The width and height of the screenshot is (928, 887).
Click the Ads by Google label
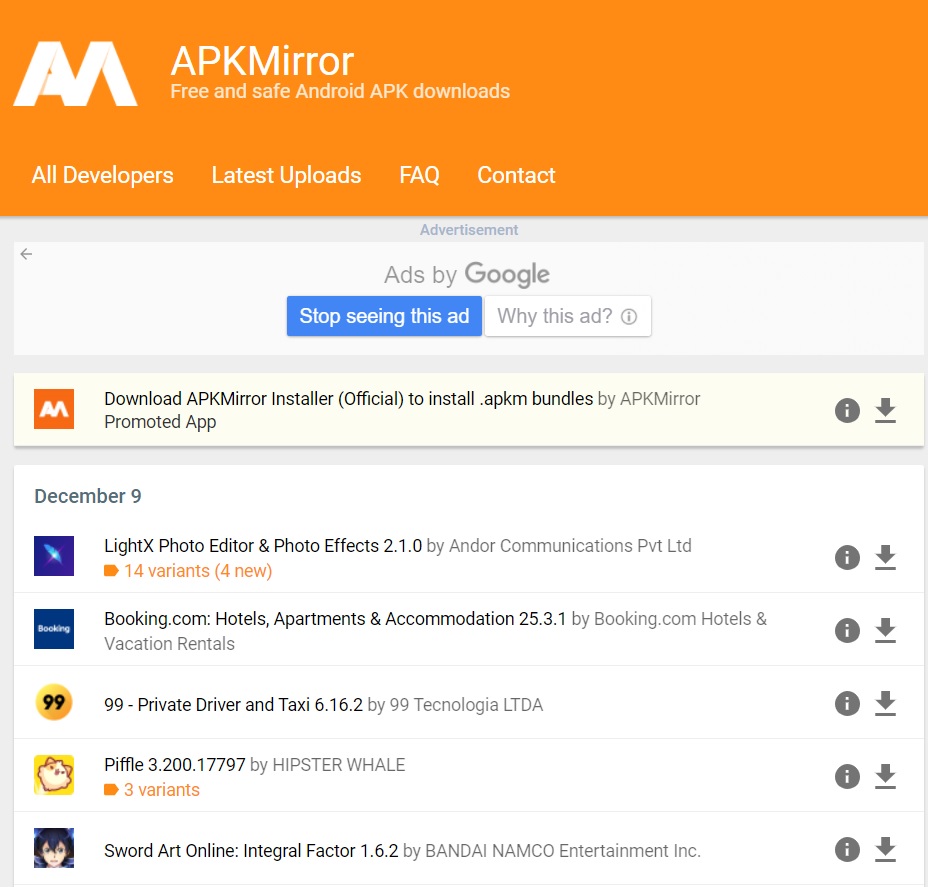467,275
